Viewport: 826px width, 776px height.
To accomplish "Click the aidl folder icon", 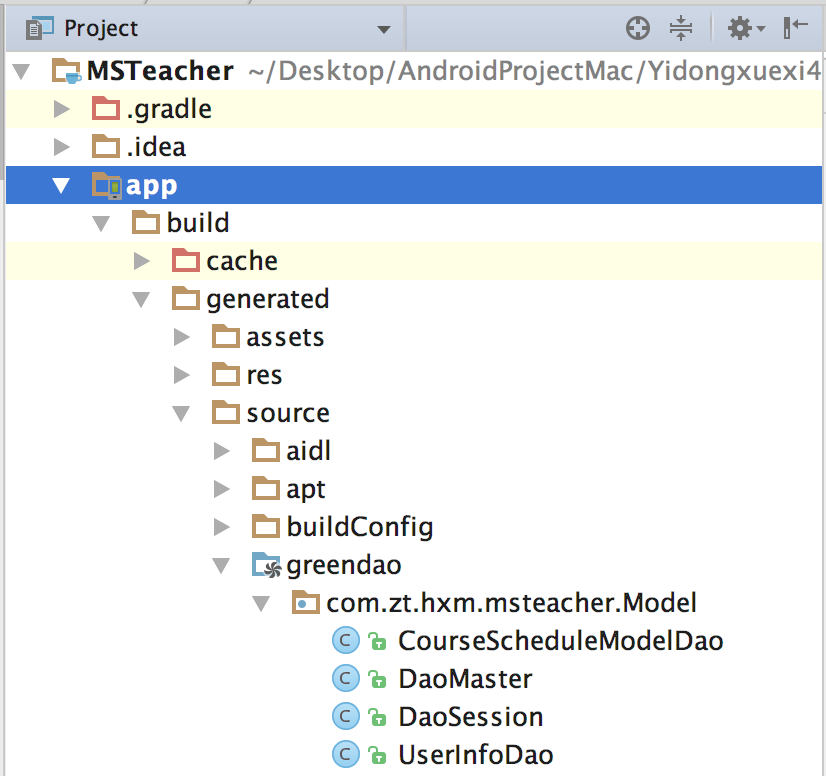I will point(266,450).
